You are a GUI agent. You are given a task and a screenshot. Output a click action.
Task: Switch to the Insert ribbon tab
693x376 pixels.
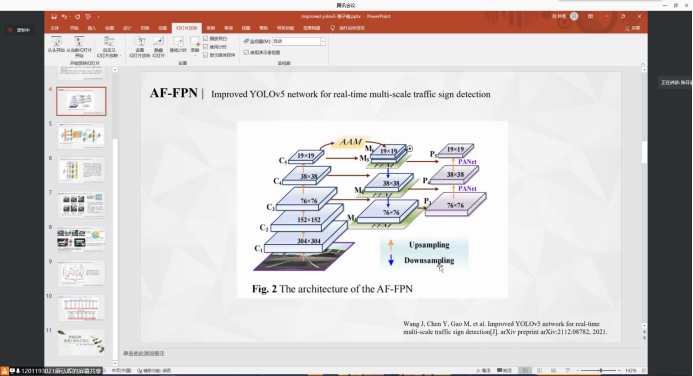pyautogui.click(x=91, y=28)
